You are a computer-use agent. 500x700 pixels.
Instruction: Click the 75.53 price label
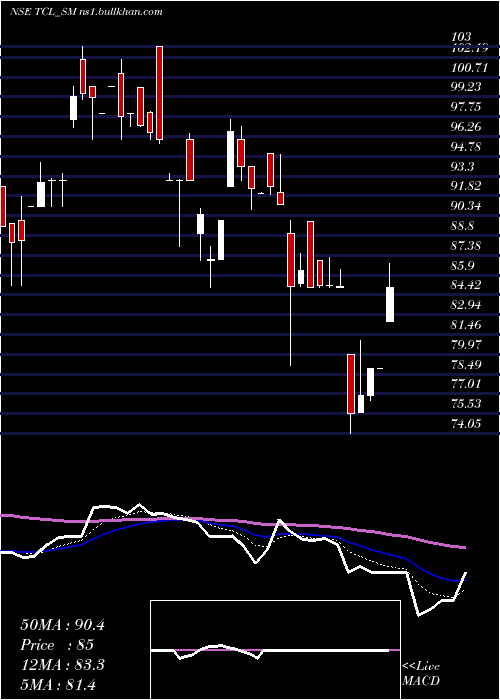click(x=467, y=404)
